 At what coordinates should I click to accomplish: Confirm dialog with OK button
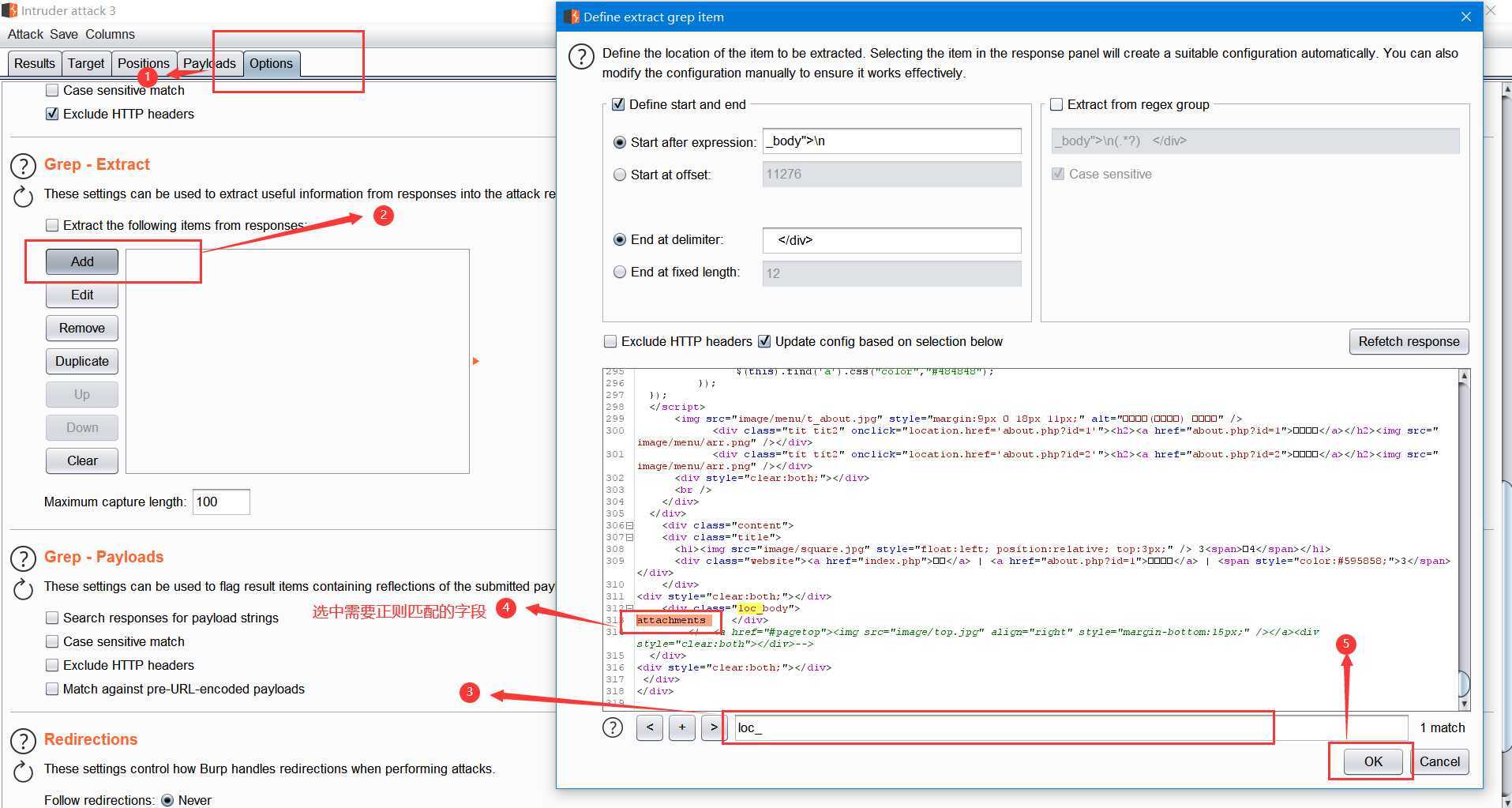(x=1373, y=761)
